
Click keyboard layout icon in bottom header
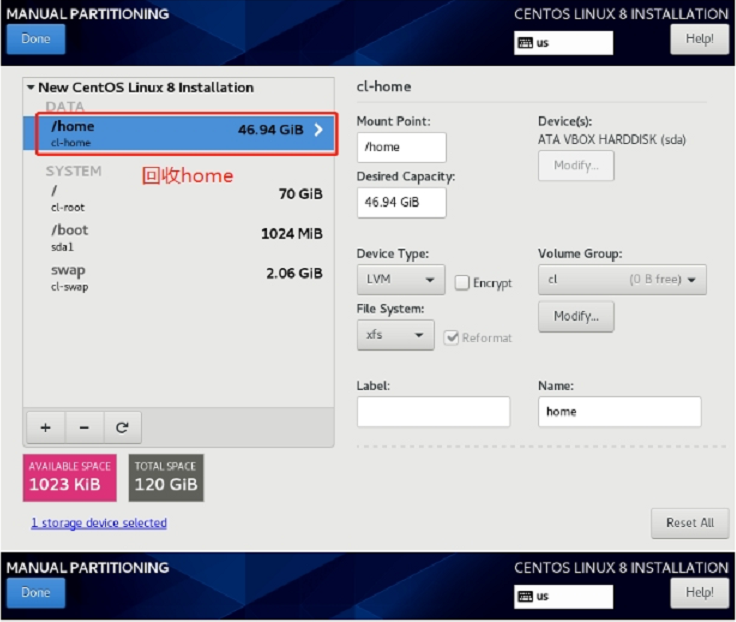click(x=525, y=596)
